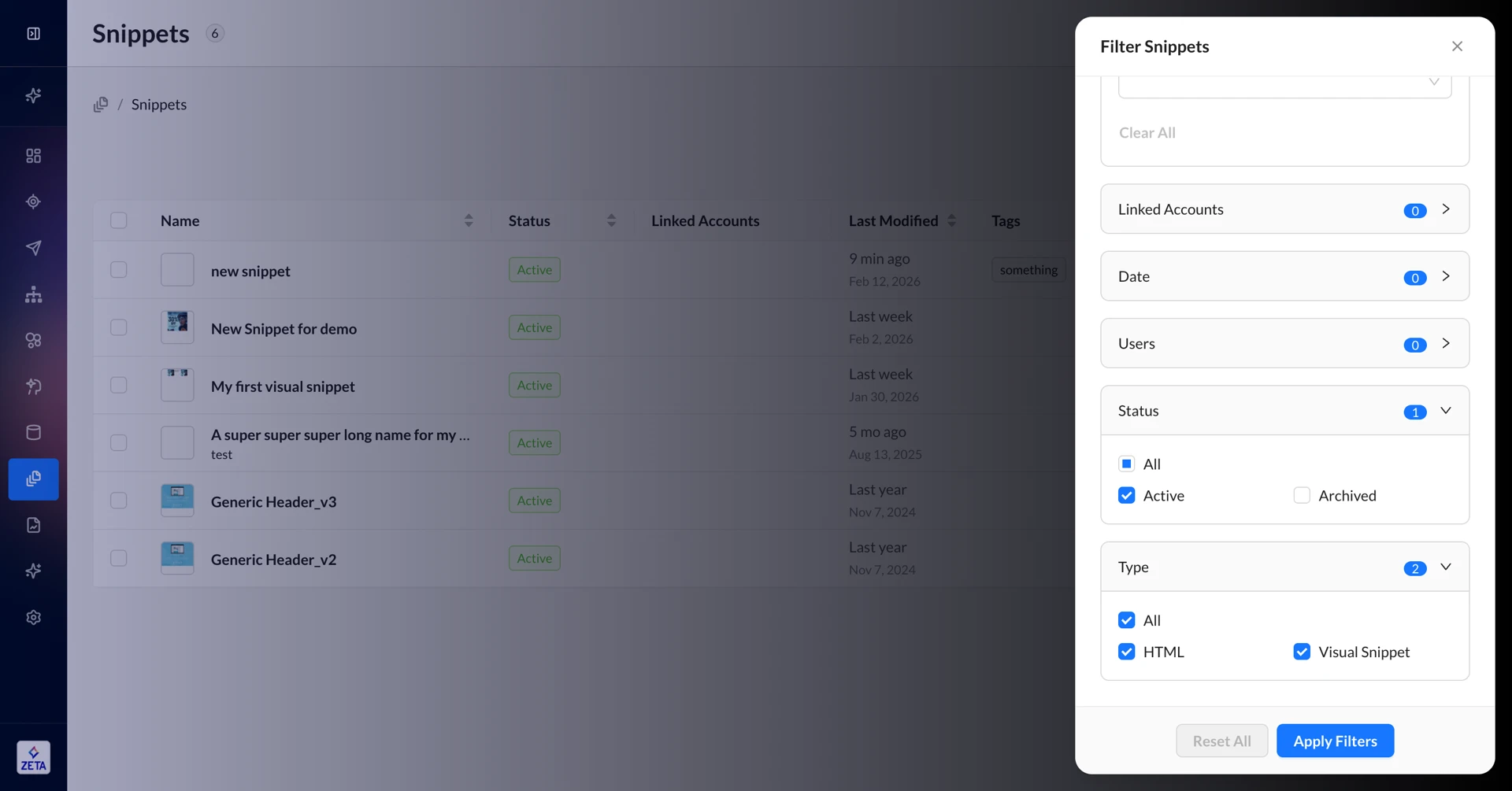Click the ZETA logo at bottom
The image size is (1512, 791).
click(33, 757)
